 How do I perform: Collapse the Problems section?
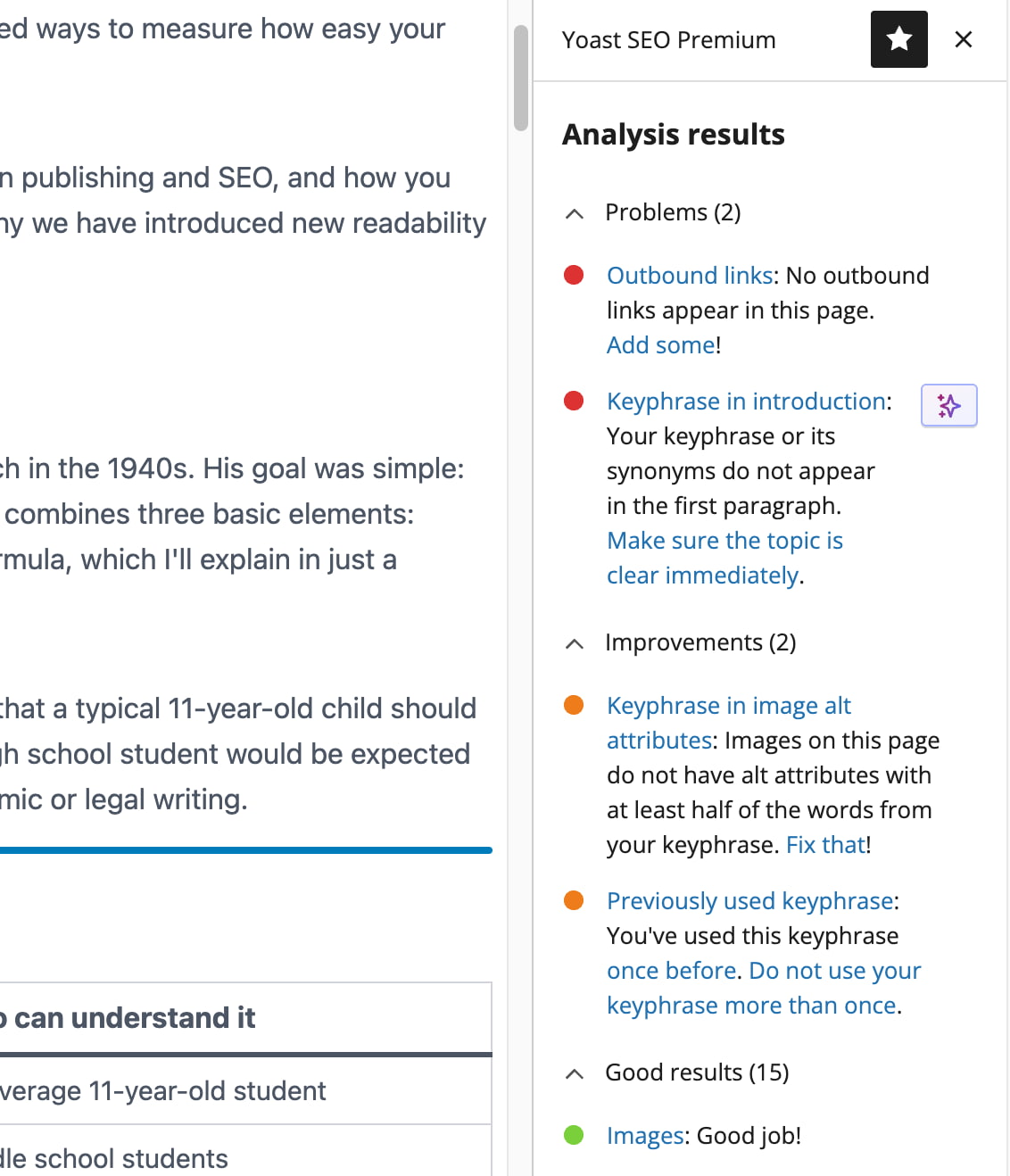click(x=574, y=214)
